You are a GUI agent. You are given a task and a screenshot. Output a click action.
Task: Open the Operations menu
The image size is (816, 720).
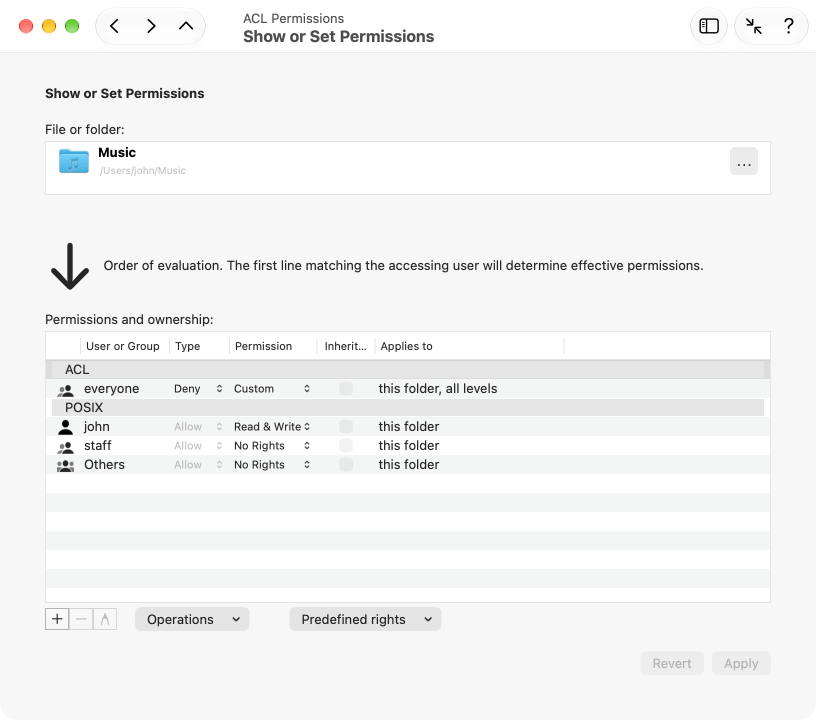click(x=192, y=619)
